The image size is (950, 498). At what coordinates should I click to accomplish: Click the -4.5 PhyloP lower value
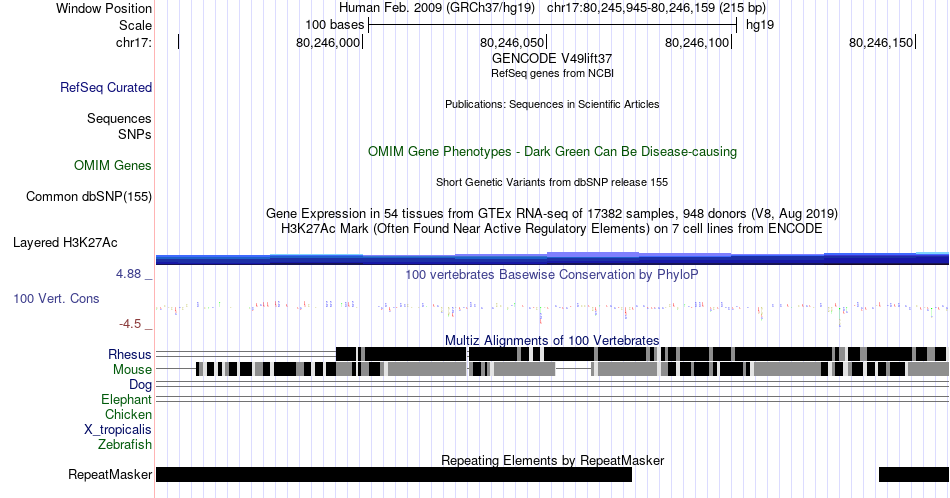tap(130, 324)
